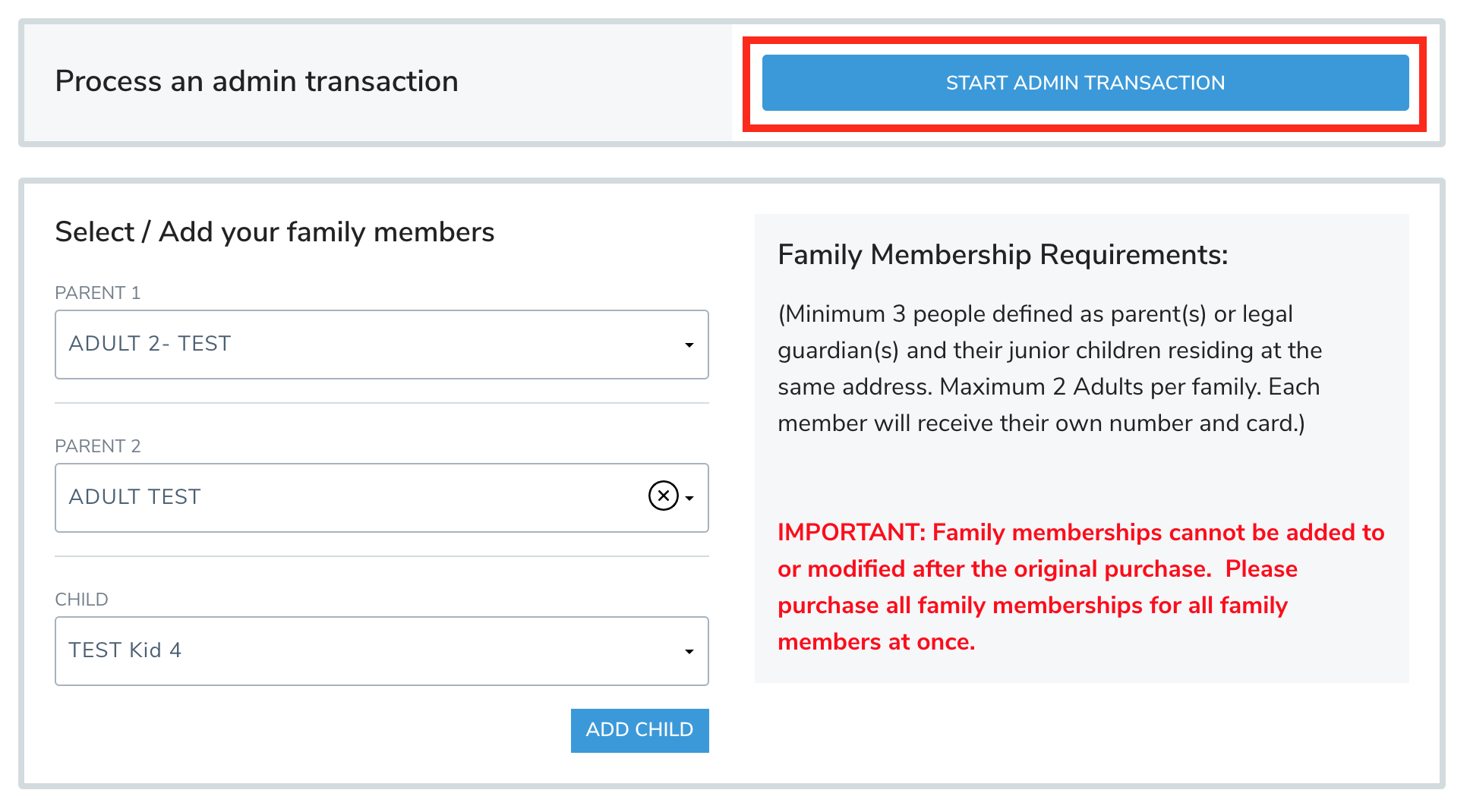Image resolution: width=1470 pixels, height=812 pixels.
Task: Click the PARENT 2 field label
Action: 98,446
